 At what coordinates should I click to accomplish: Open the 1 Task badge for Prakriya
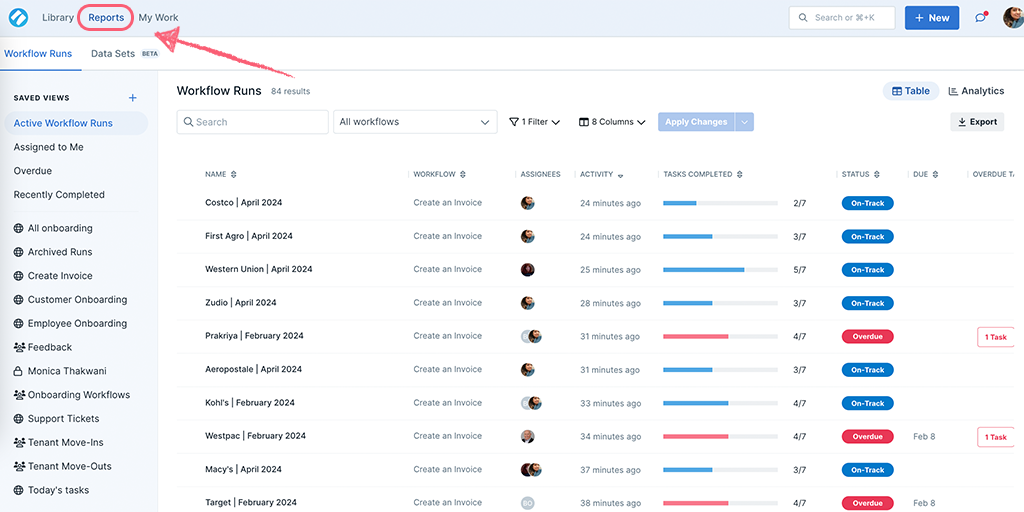[995, 337]
